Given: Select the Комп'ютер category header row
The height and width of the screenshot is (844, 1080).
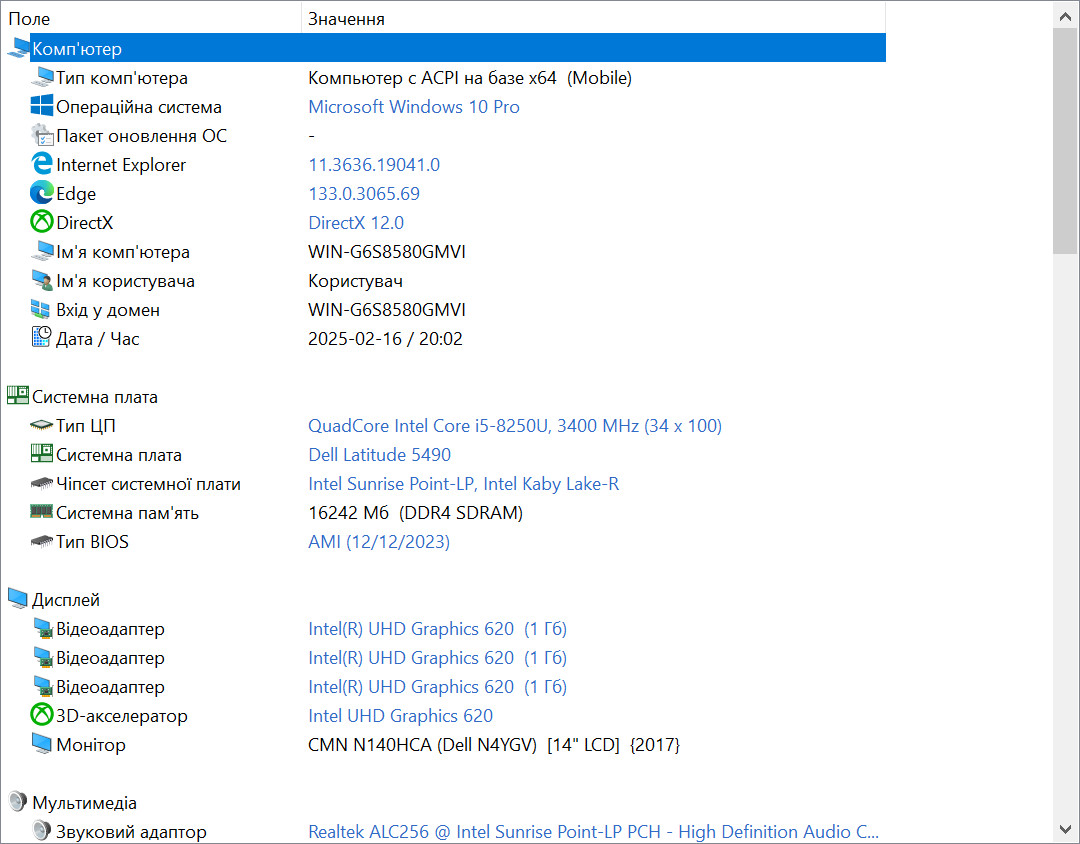Looking at the screenshot, I should pos(445,48).
